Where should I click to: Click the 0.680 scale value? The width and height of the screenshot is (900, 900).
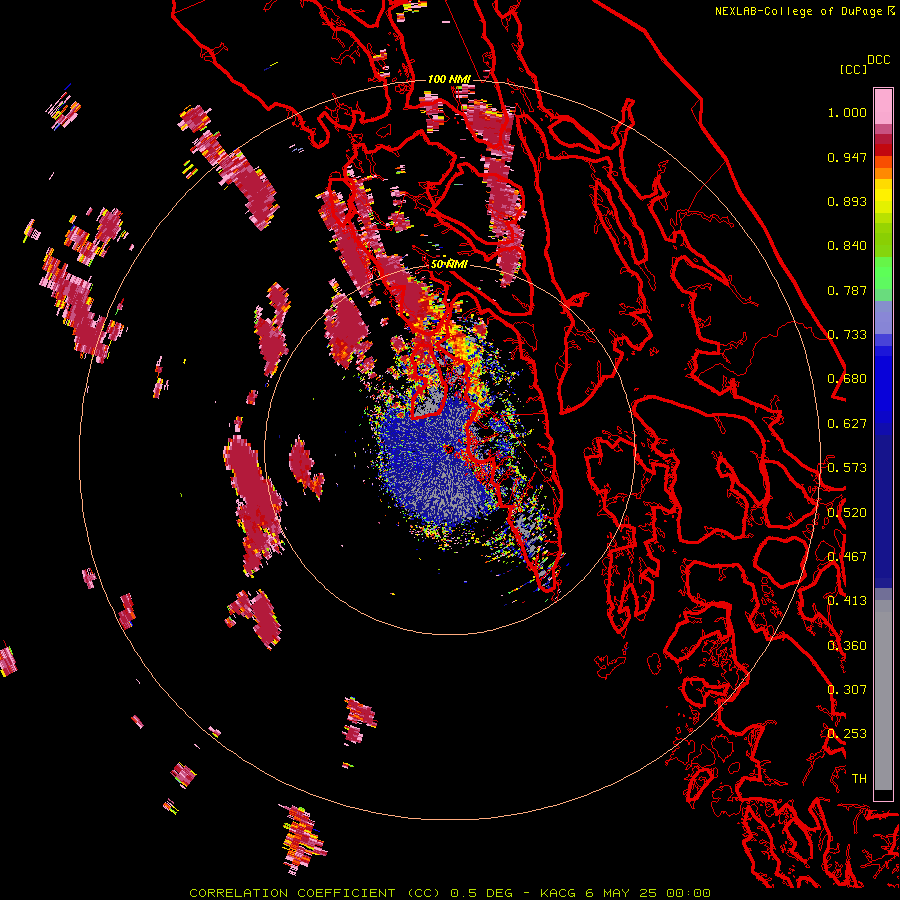click(847, 379)
